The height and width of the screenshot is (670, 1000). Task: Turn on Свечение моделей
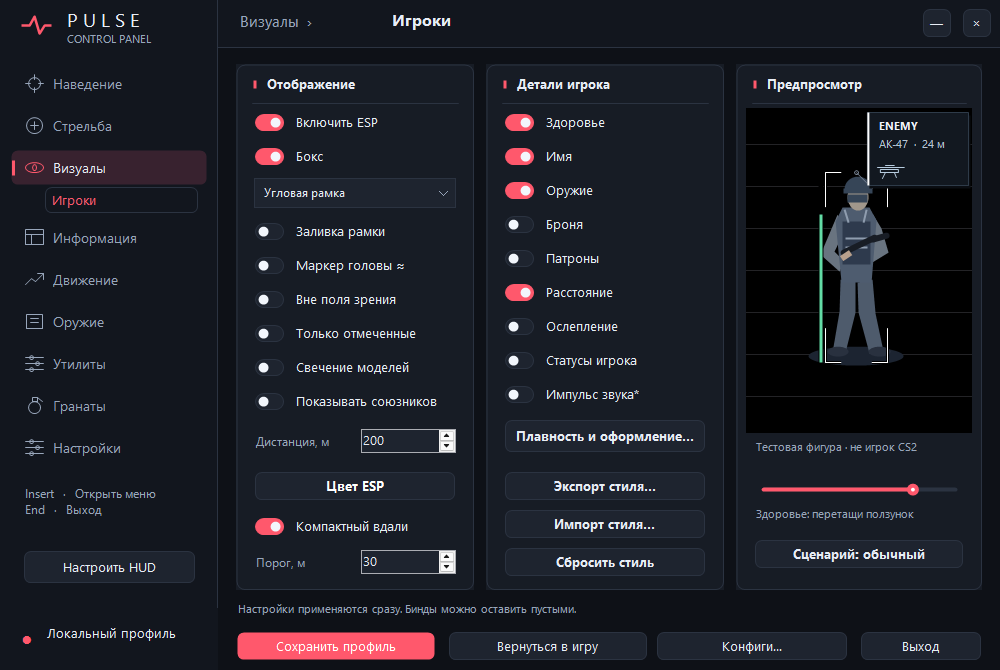[x=269, y=367]
